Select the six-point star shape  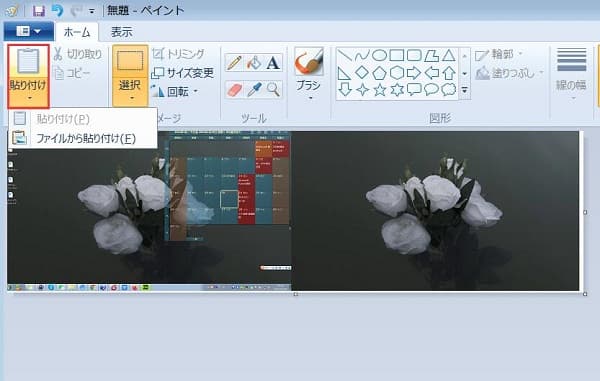397,90
